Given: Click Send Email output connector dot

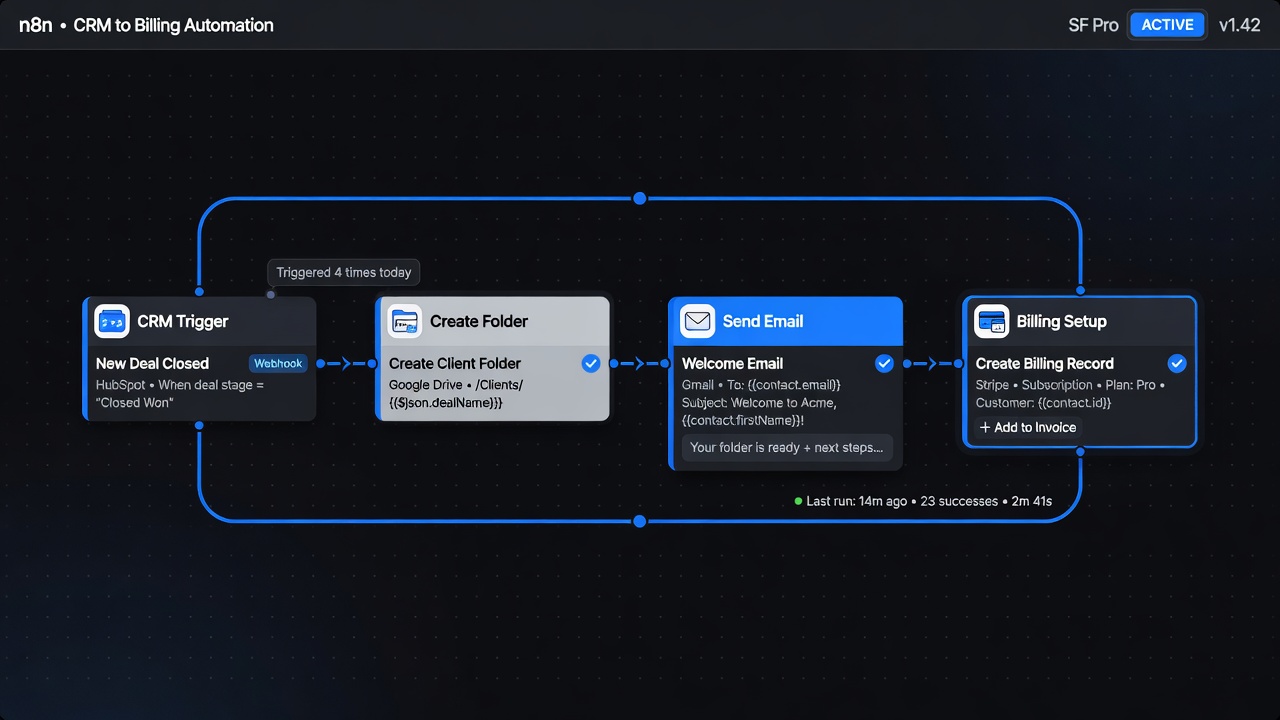Looking at the screenshot, I should tap(906, 364).
